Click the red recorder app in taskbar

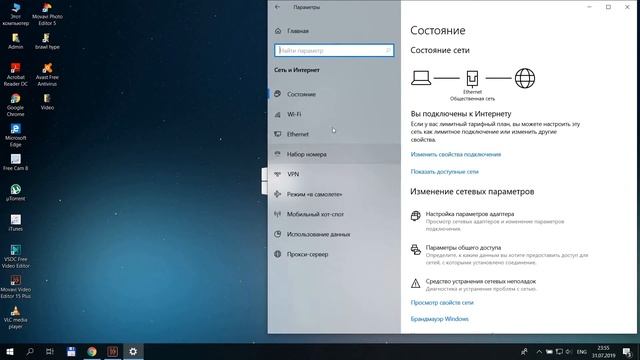point(112,351)
